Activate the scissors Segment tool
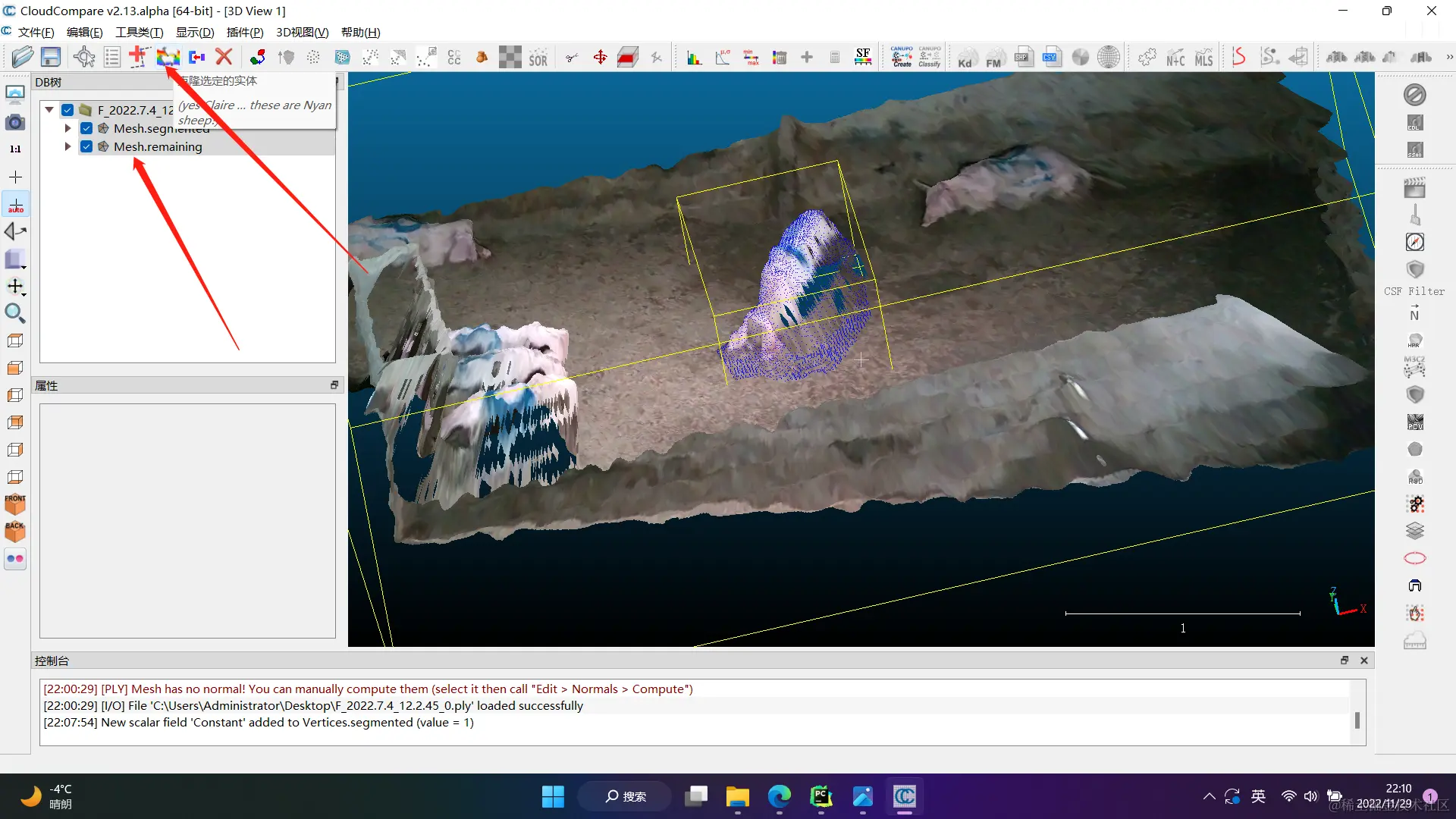 pyautogui.click(x=572, y=57)
